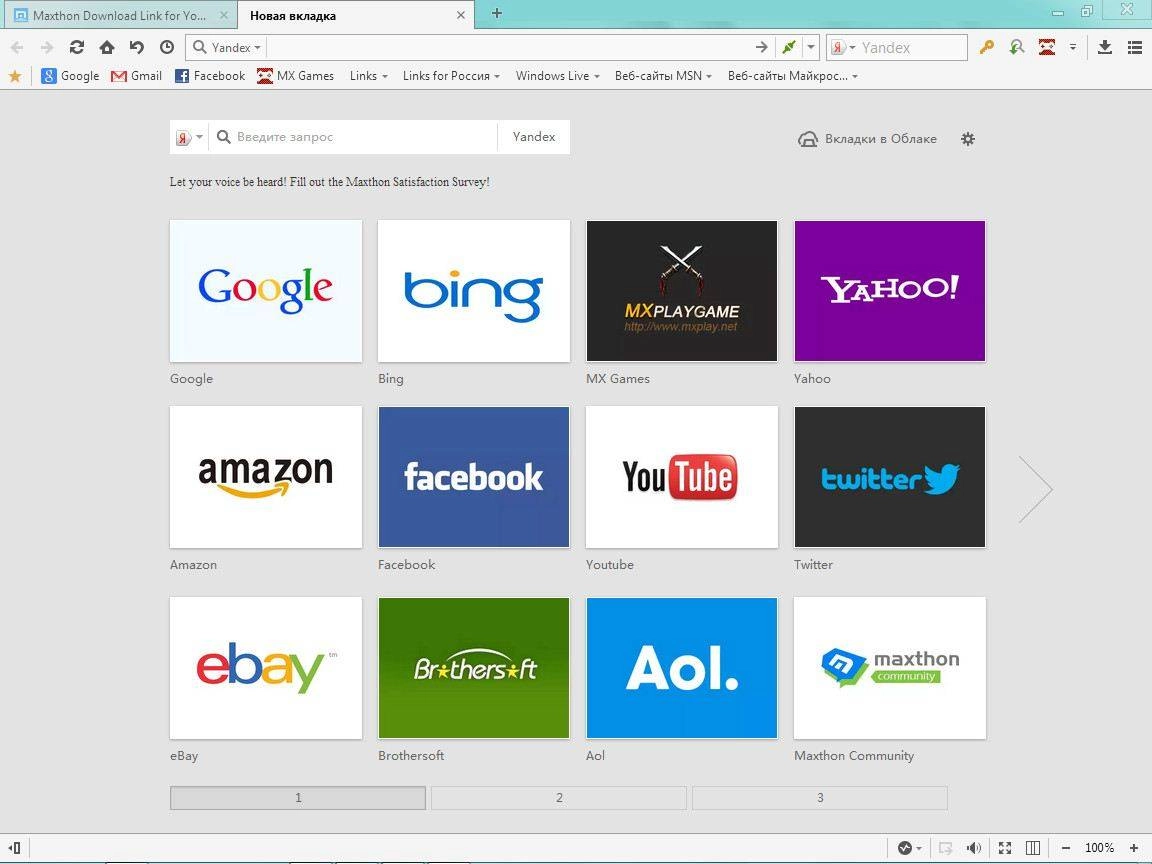
Task: Open the Aol quick access tile
Action: (682, 668)
